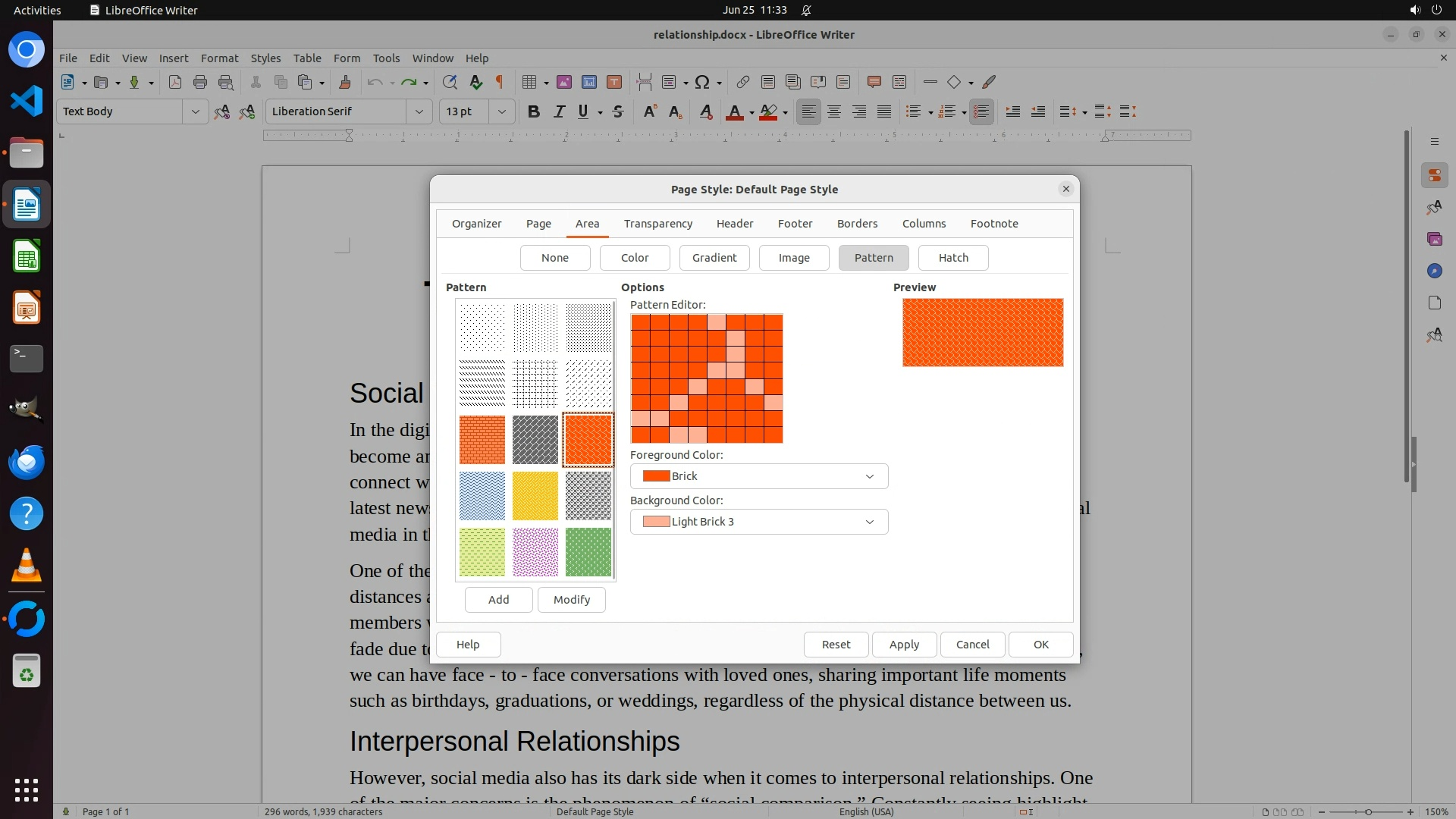Select the yellow pattern swatch

click(x=535, y=496)
